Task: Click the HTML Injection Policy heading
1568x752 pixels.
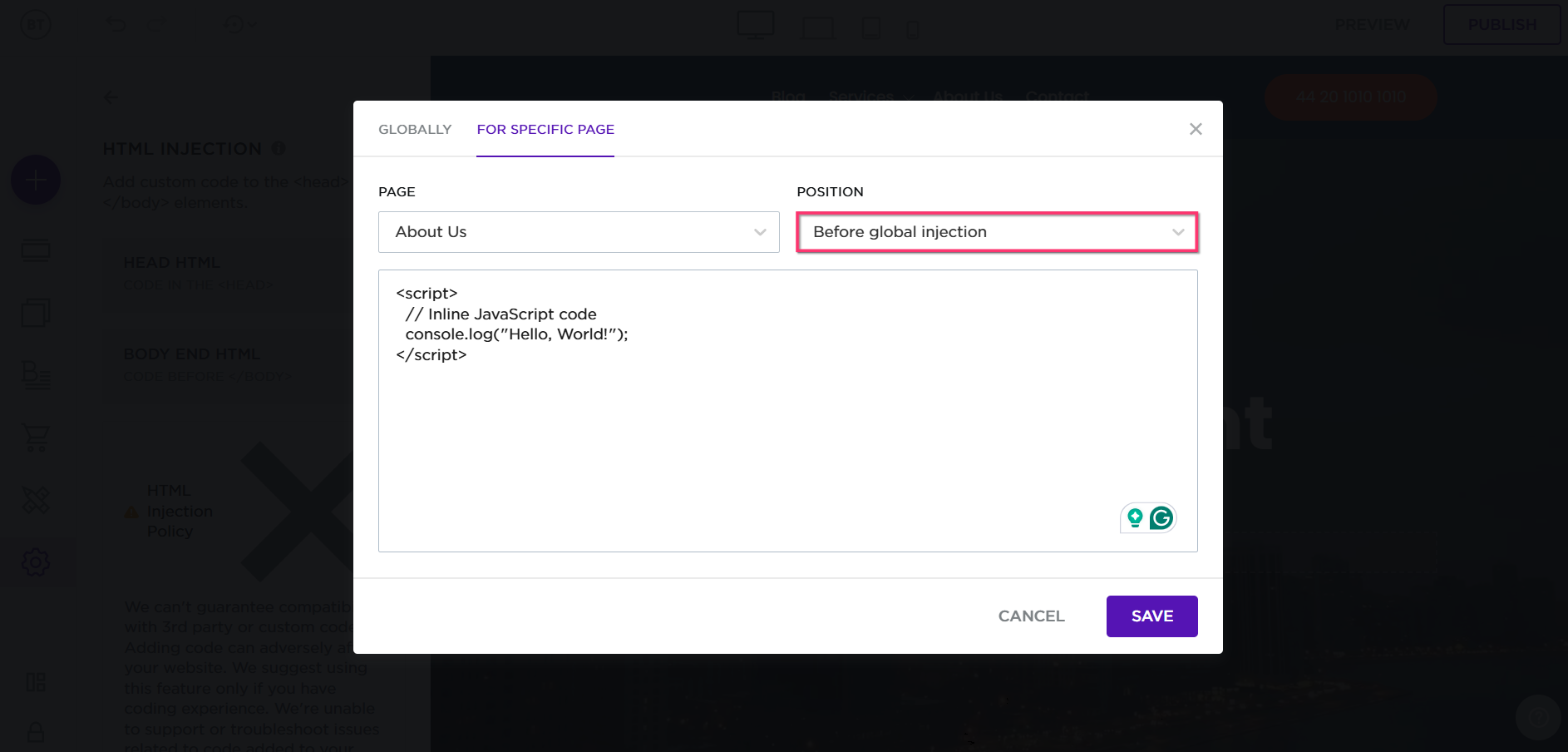Action: pyautogui.click(x=180, y=511)
